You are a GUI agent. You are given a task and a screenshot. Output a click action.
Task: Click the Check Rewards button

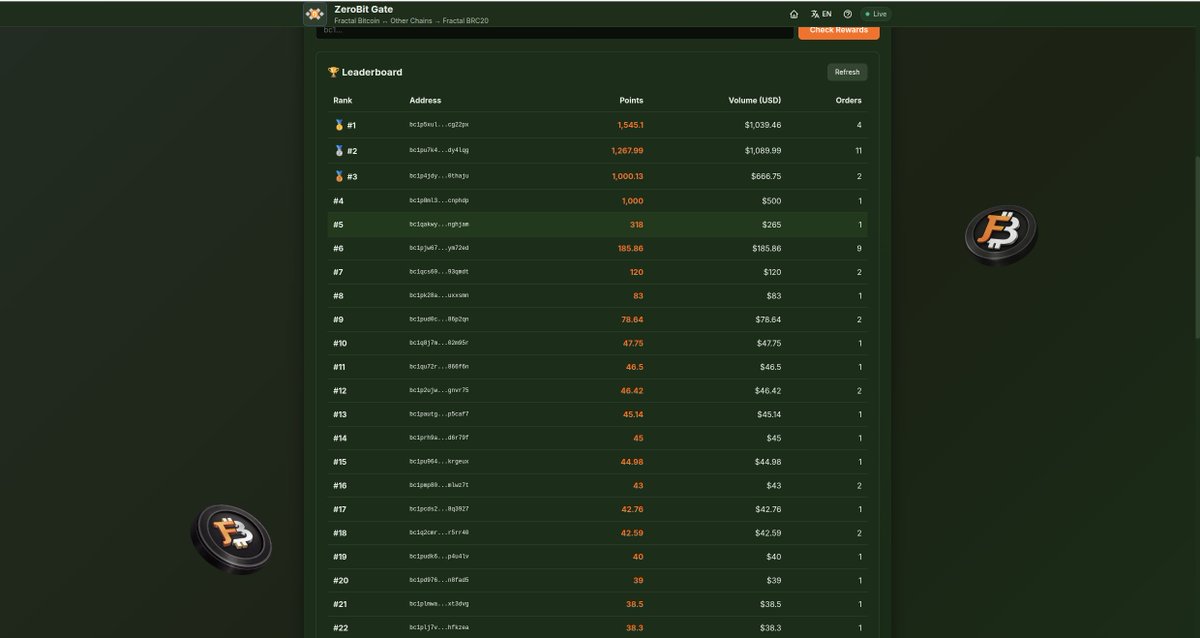pos(839,30)
